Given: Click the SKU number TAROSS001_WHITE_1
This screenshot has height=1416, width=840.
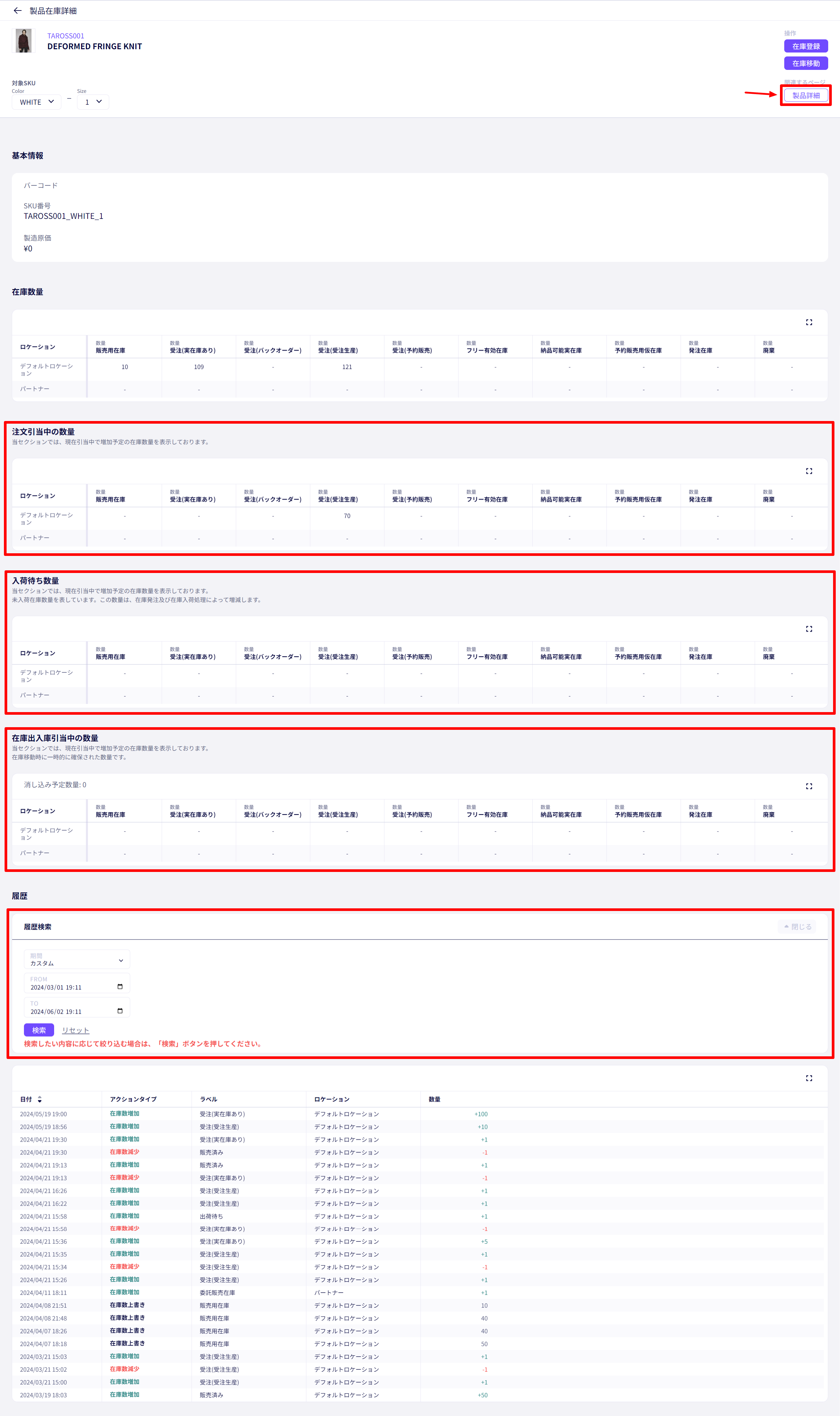Looking at the screenshot, I should coord(63,216).
